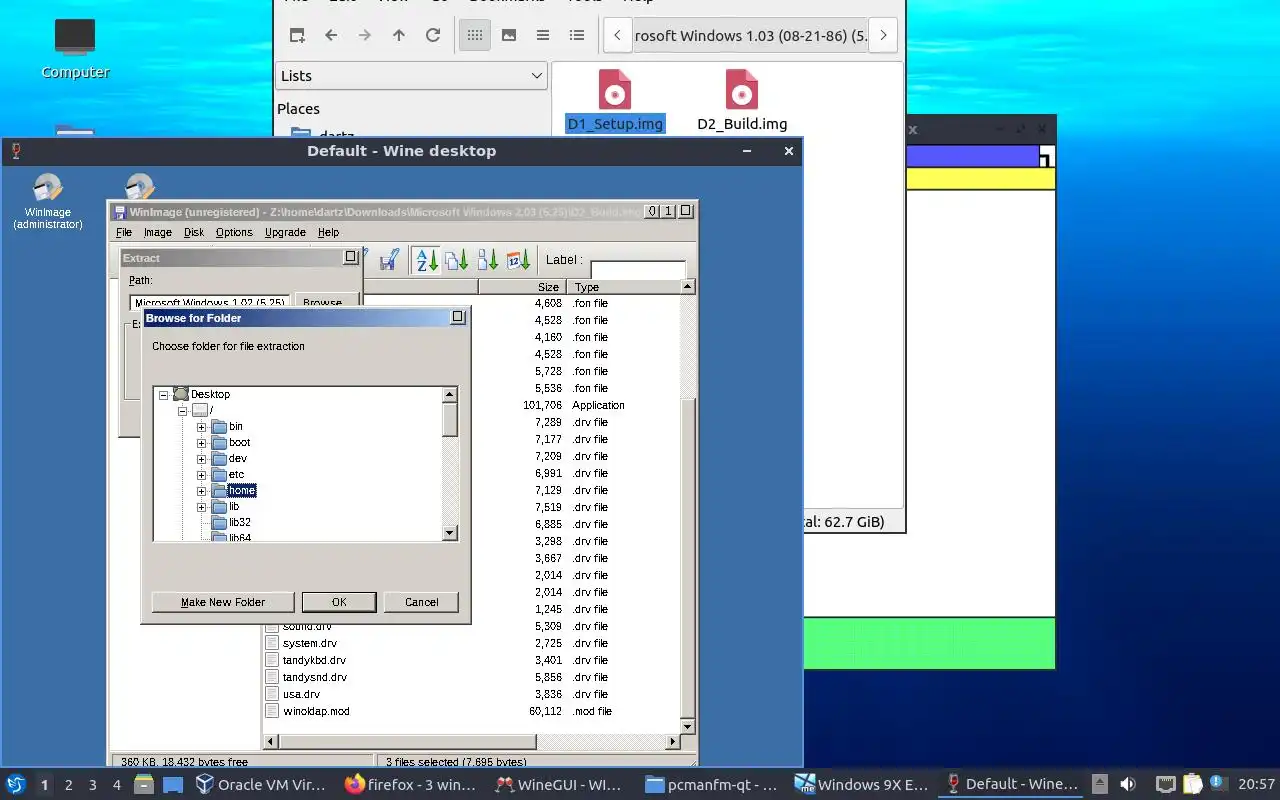Click the WinImage save-disk toolbar icon
Screen dimensions: 1280x800
pos(389,260)
